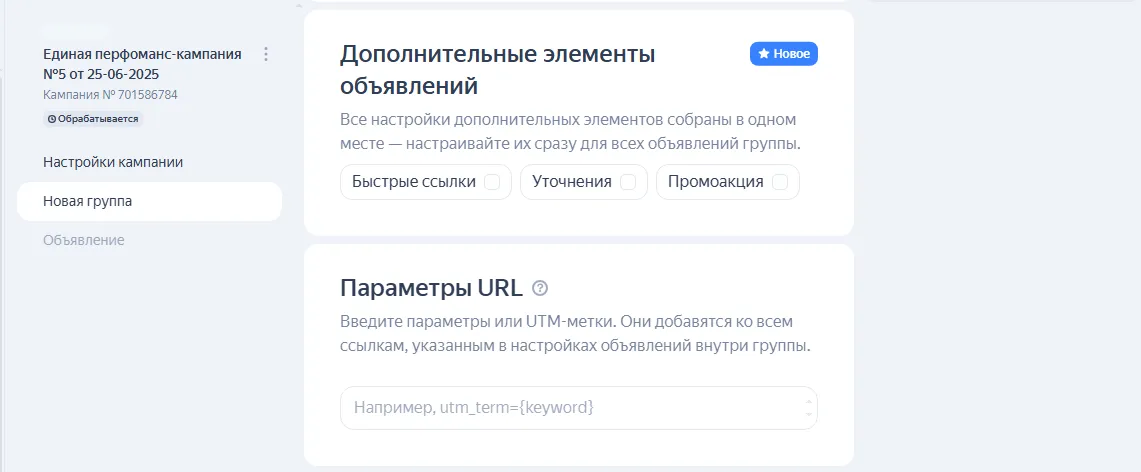
Task: Open Настройки кампании in the sidebar
Action: (113, 162)
